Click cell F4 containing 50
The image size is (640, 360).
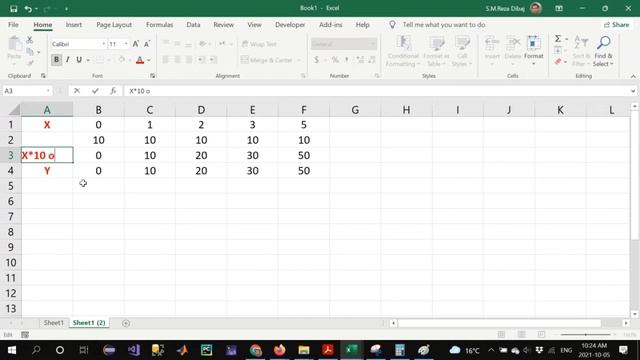tap(304, 171)
